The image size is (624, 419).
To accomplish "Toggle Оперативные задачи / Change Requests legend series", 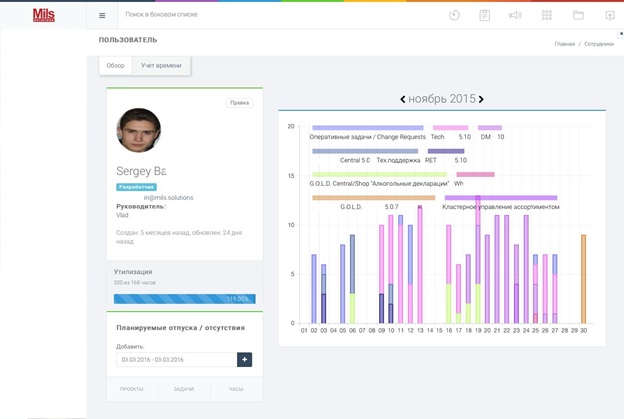I will [x=368, y=136].
